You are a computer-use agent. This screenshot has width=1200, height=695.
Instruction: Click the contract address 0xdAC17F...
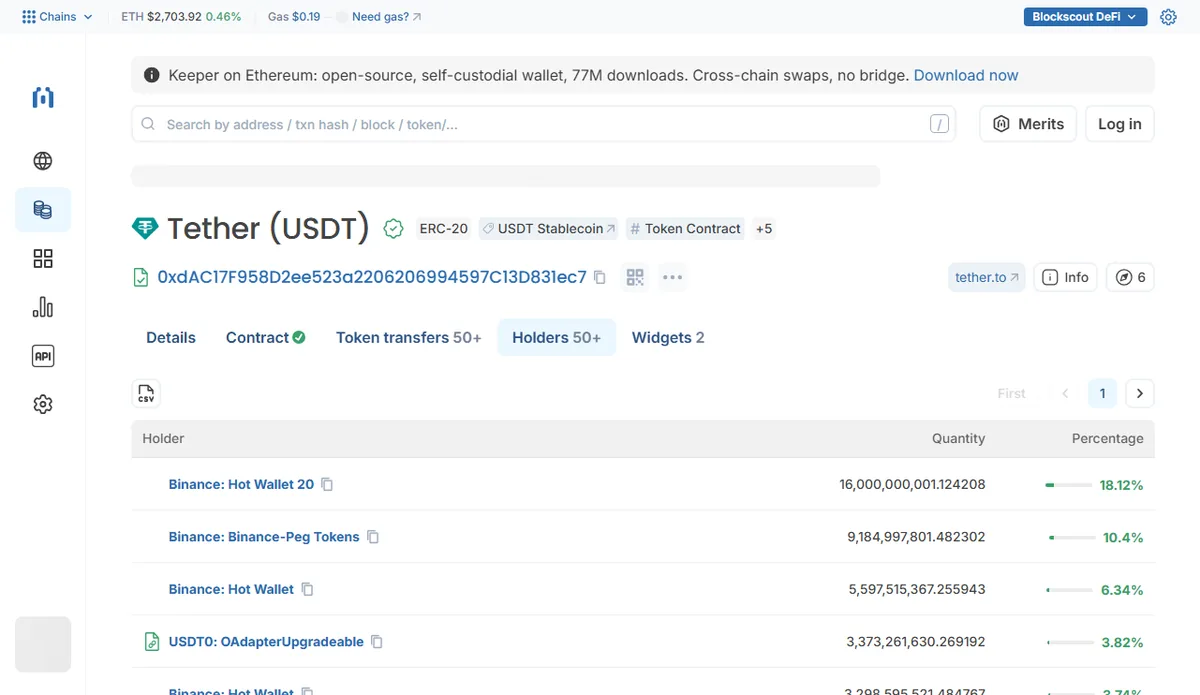(x=372, y=277)
